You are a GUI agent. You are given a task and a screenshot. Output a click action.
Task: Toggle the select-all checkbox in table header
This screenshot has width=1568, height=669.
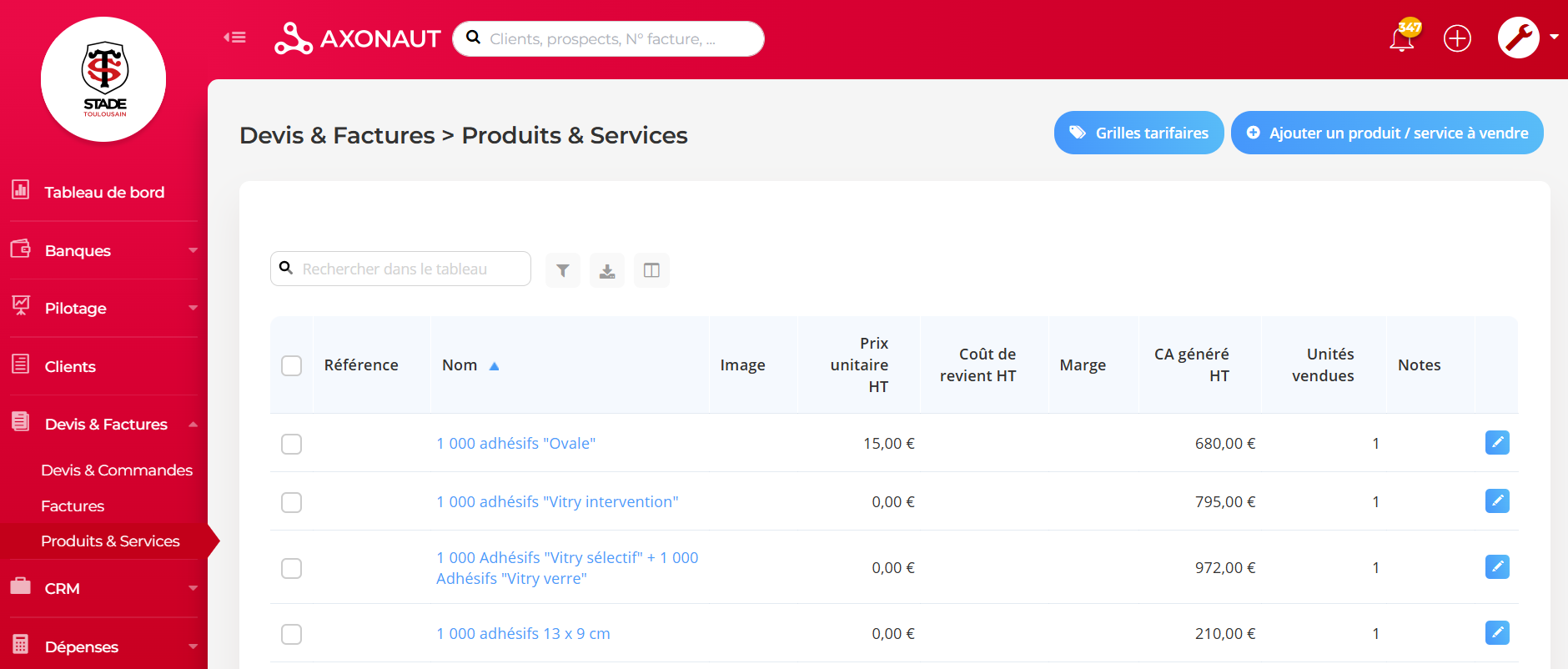pos(291,365)
